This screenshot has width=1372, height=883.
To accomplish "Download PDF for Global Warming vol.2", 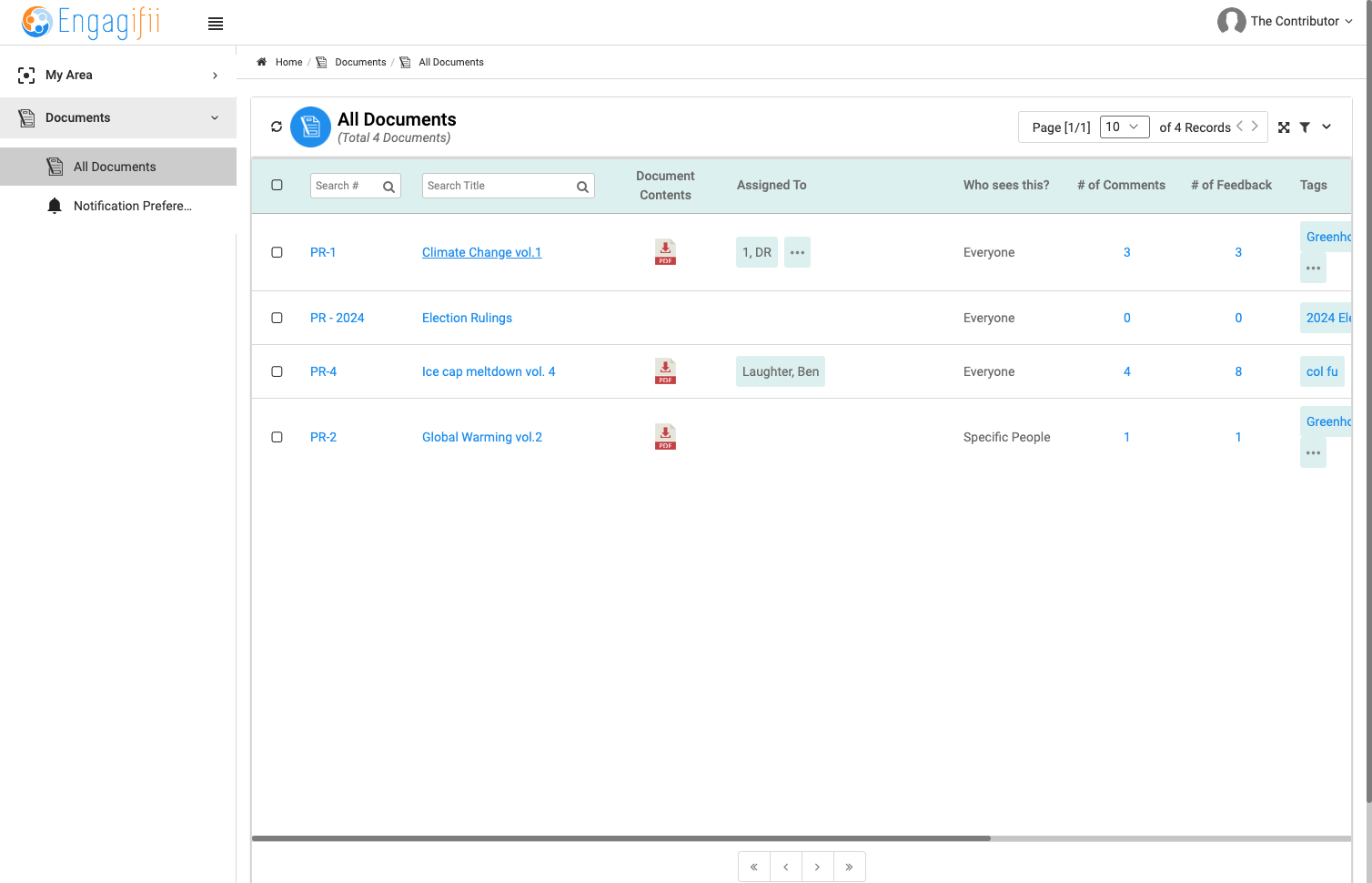I will click(666, 437).
